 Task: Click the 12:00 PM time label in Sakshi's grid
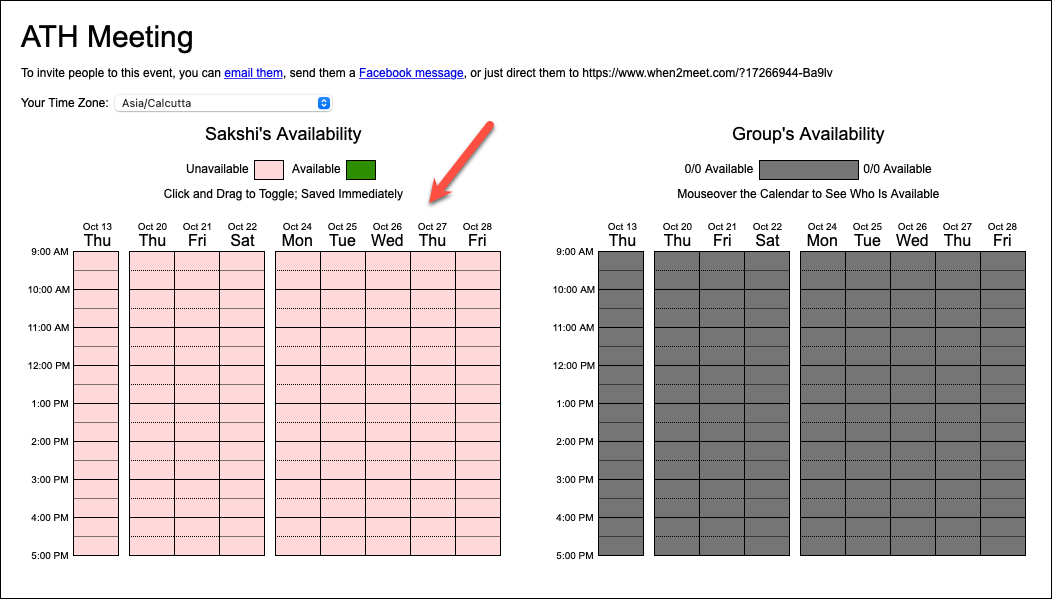pos(48,366)
